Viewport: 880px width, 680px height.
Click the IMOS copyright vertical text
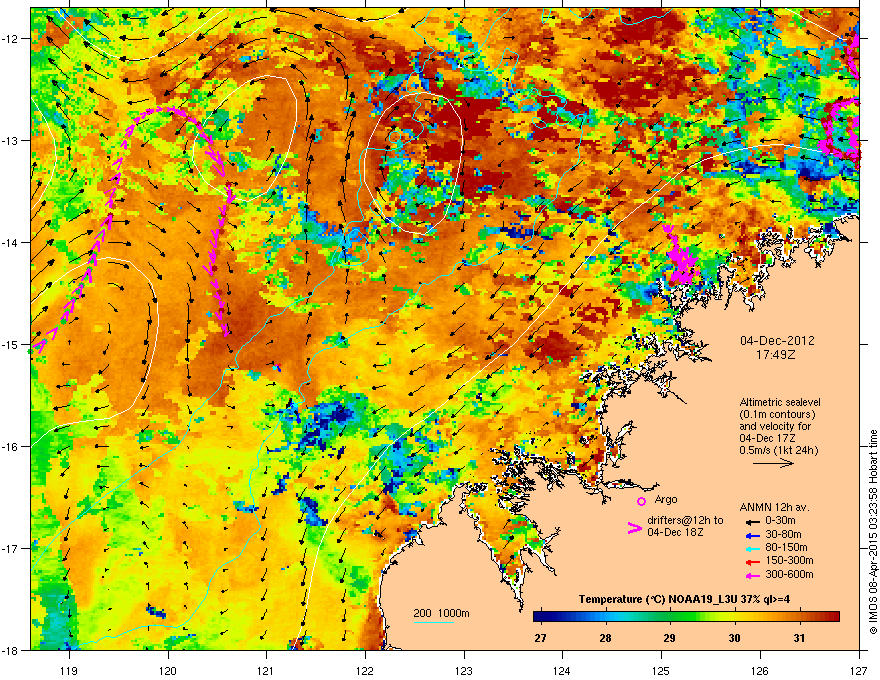pos(873,532)
